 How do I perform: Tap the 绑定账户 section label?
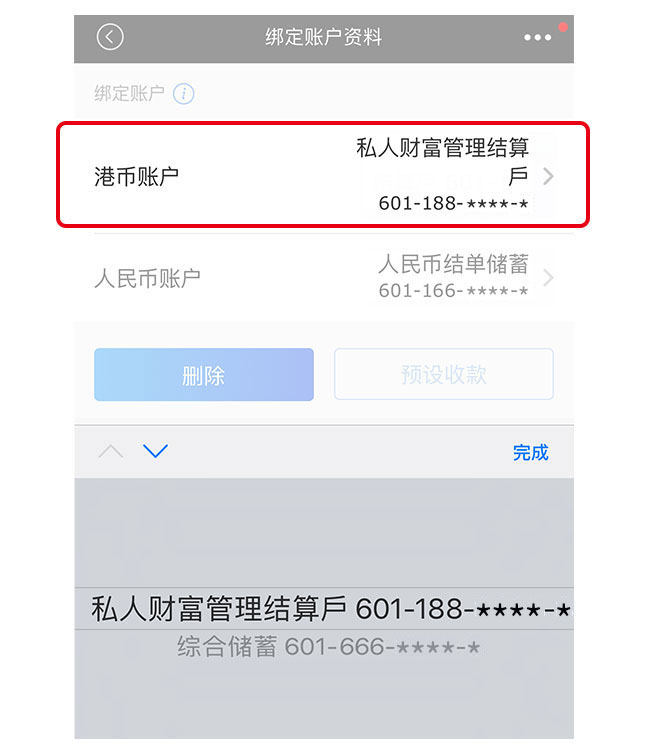tap(130, 94)
